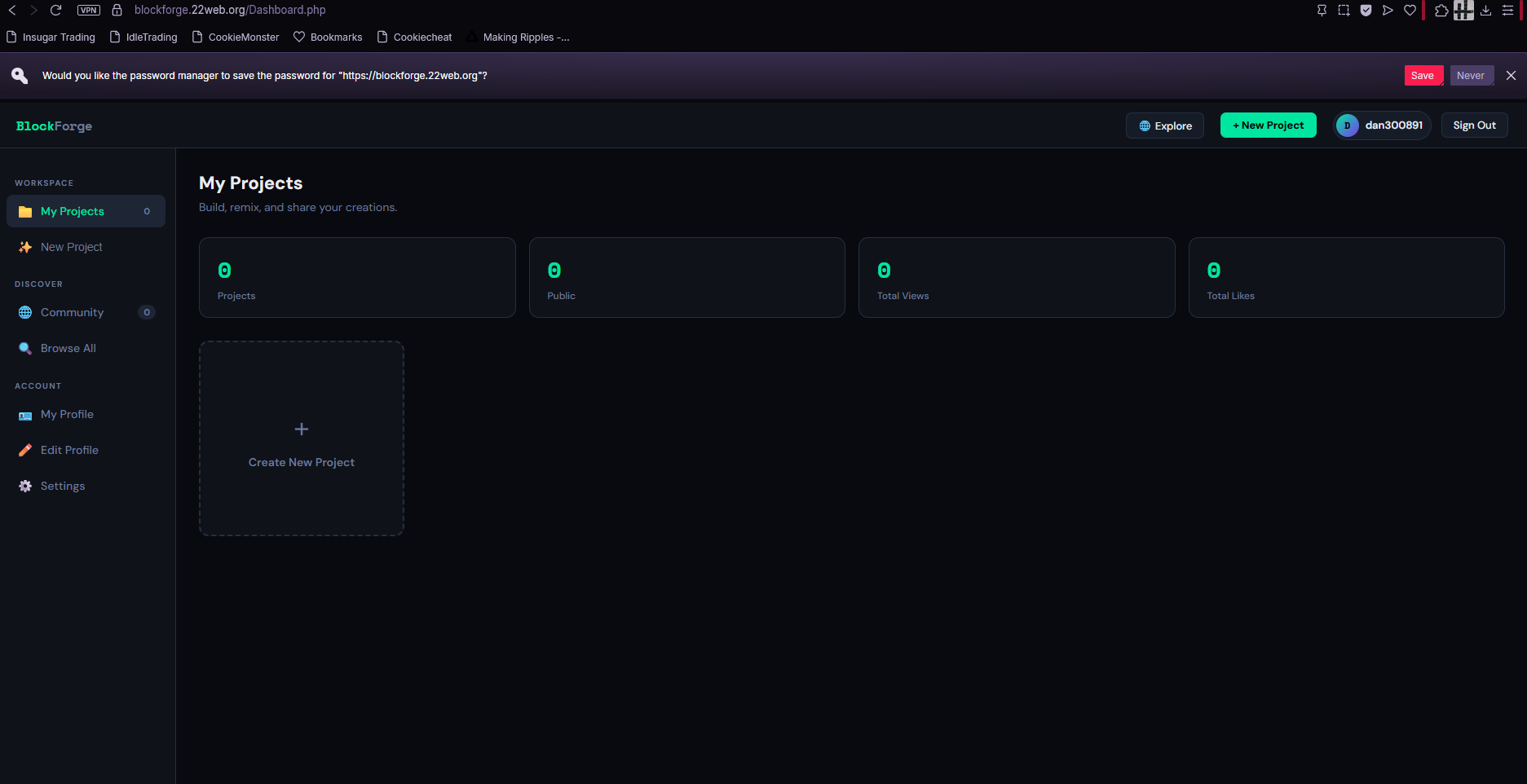Viewport: 1527px width, 784px height.
Task: Open Community in the Discover section
Action: click(x=72, y=312)
